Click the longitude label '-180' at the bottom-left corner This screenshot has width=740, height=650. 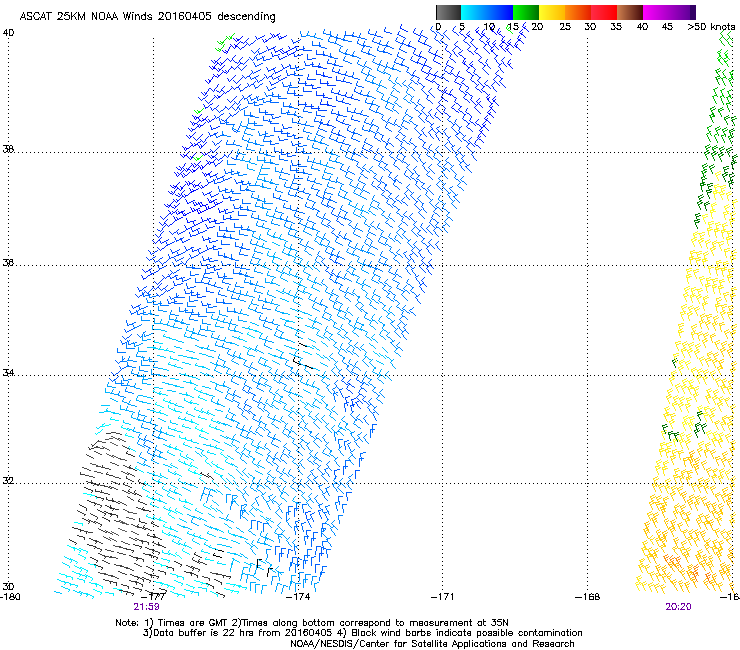[10, 597]
